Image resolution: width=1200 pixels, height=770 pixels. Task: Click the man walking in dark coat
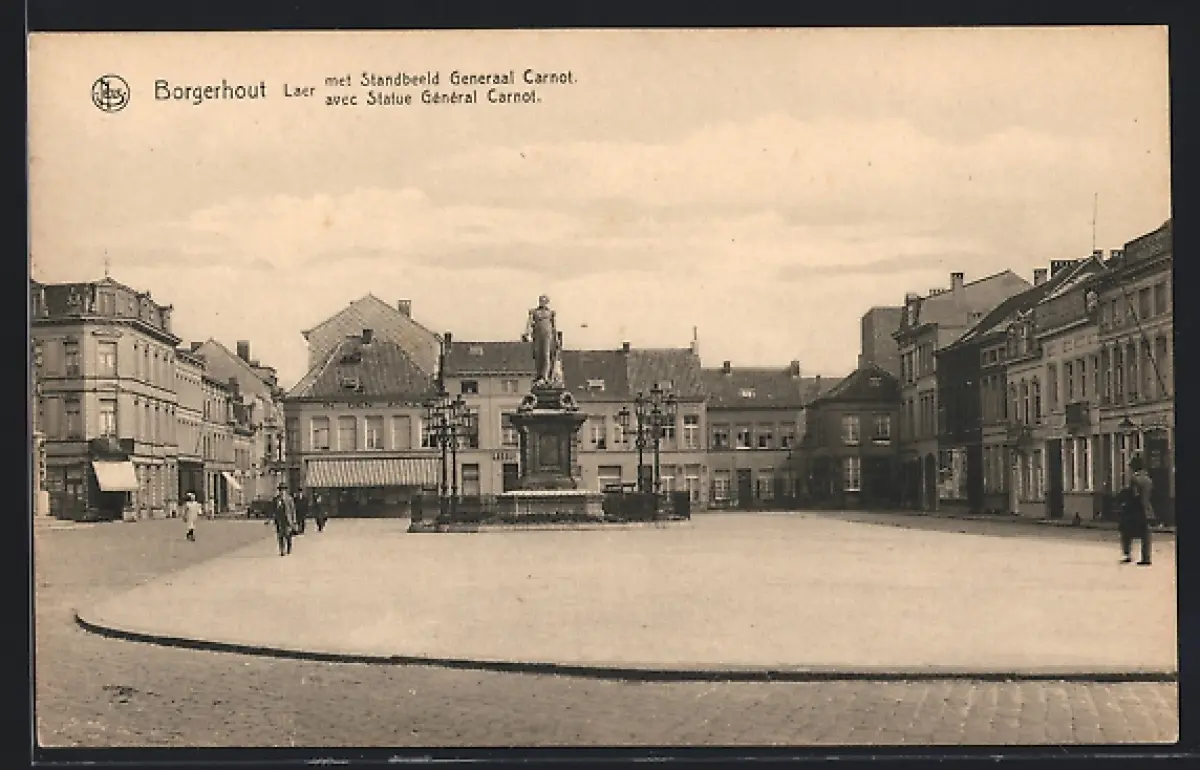tap(284, 519)
